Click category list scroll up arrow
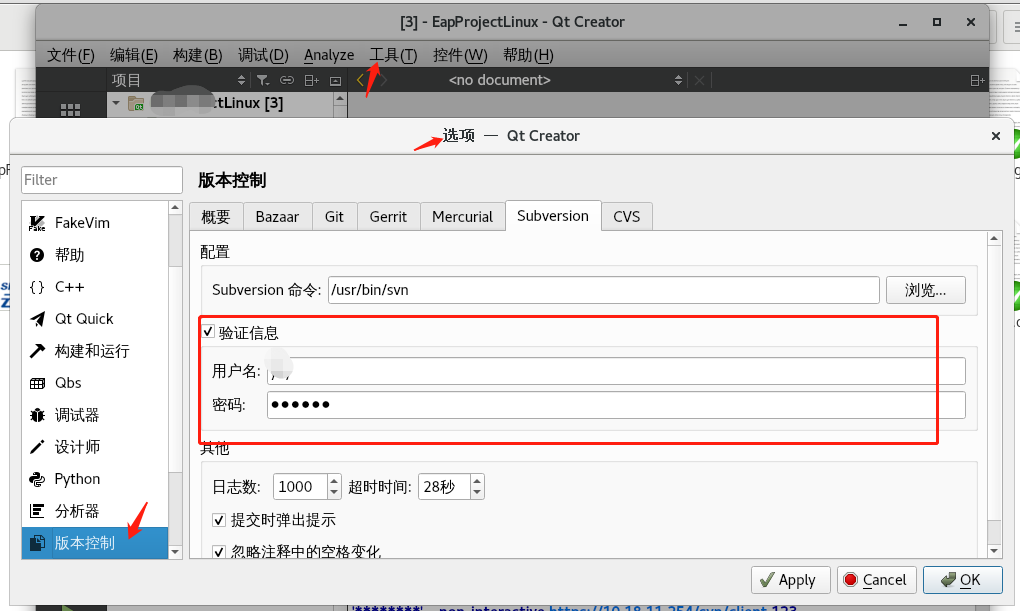 [x=175, y=208]
